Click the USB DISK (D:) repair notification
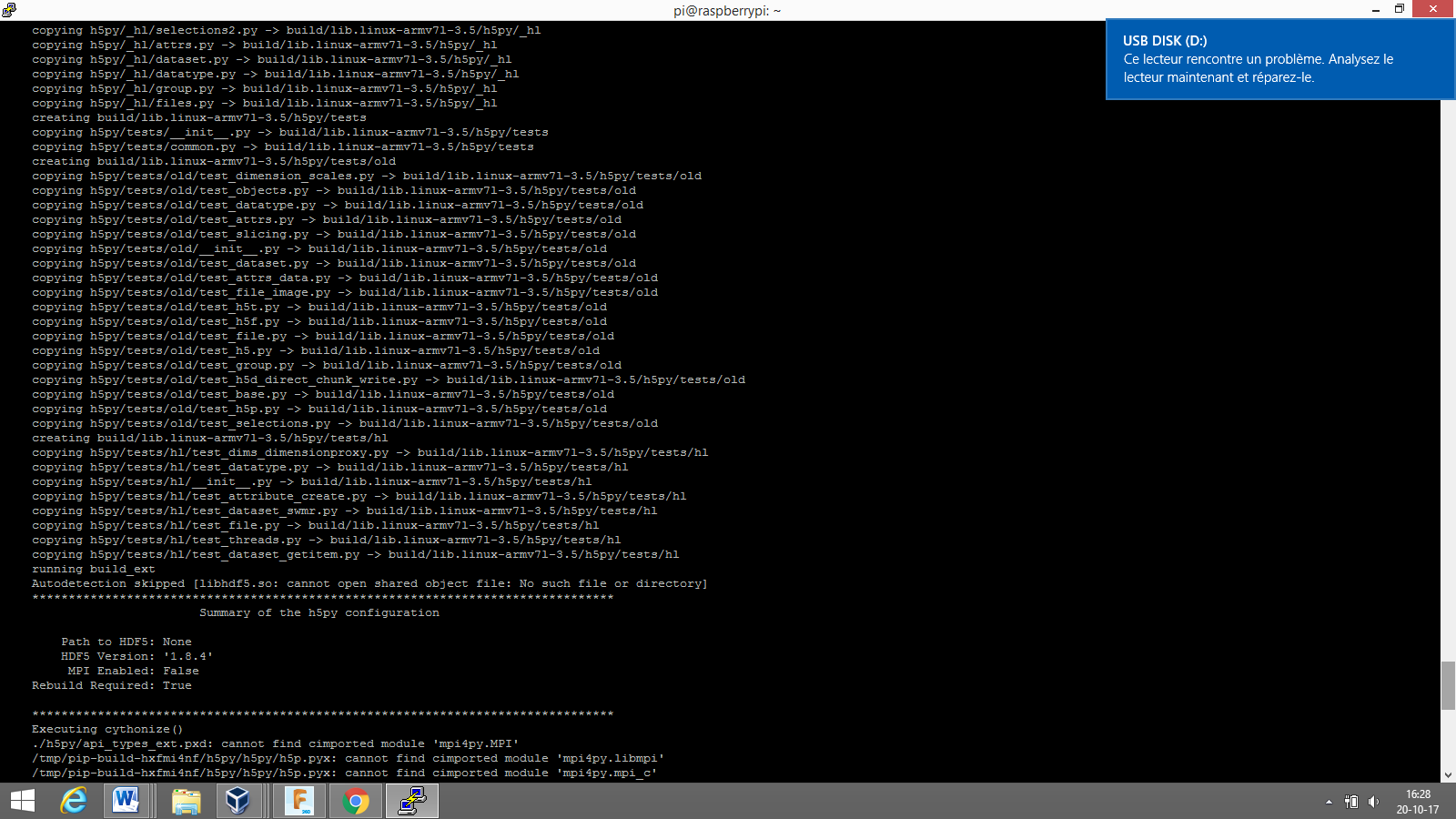 [1278, 58]
